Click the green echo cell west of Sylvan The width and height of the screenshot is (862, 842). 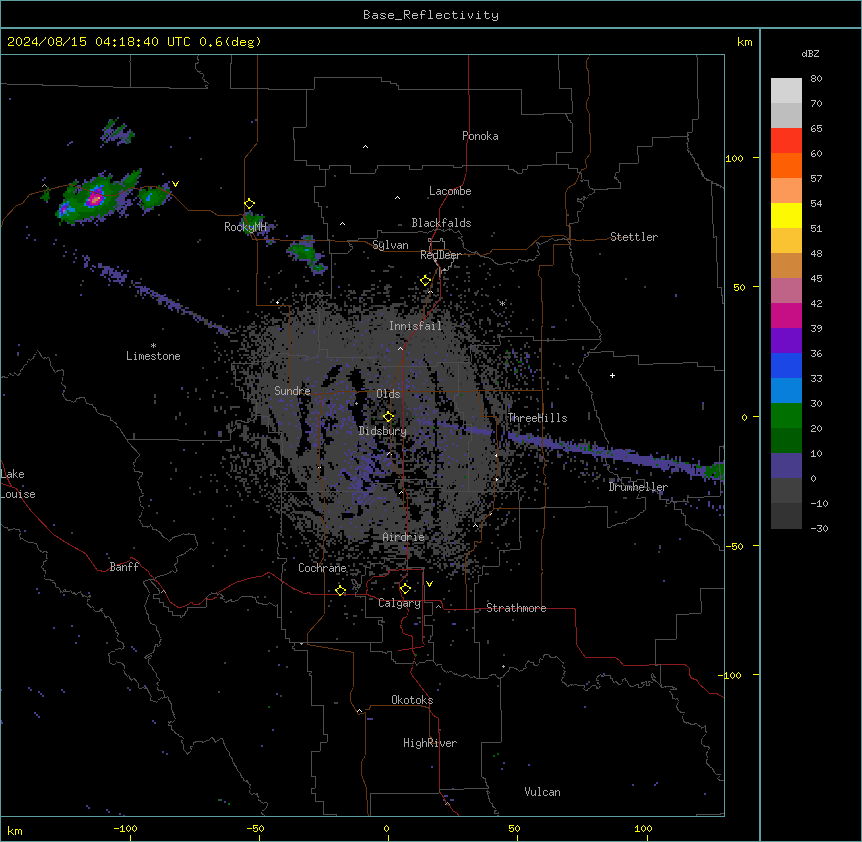305,254
